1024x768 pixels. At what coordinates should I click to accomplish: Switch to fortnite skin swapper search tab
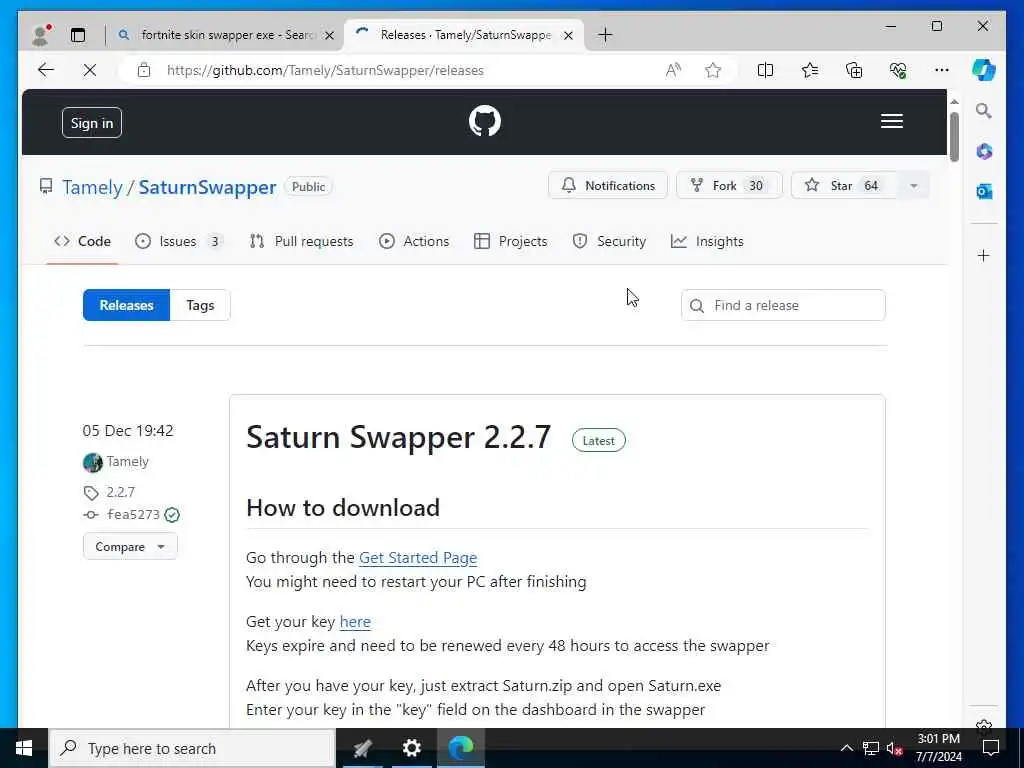[227, 35]
